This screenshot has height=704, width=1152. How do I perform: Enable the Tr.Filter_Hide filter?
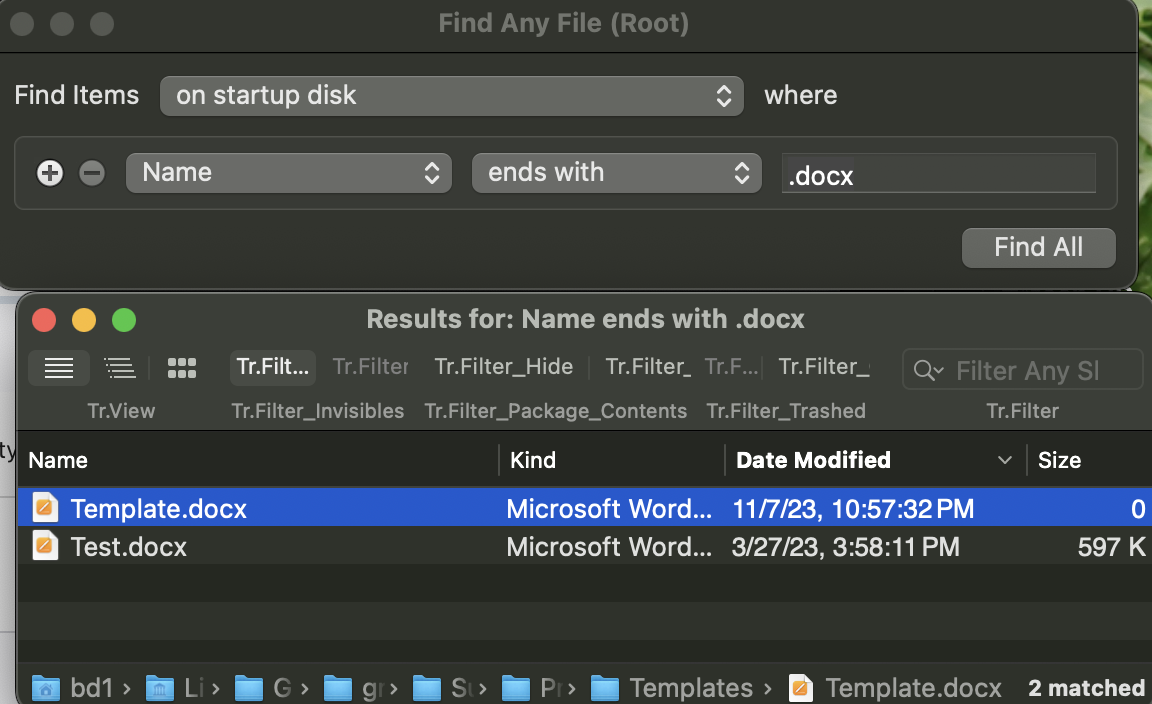click(503, 366)
